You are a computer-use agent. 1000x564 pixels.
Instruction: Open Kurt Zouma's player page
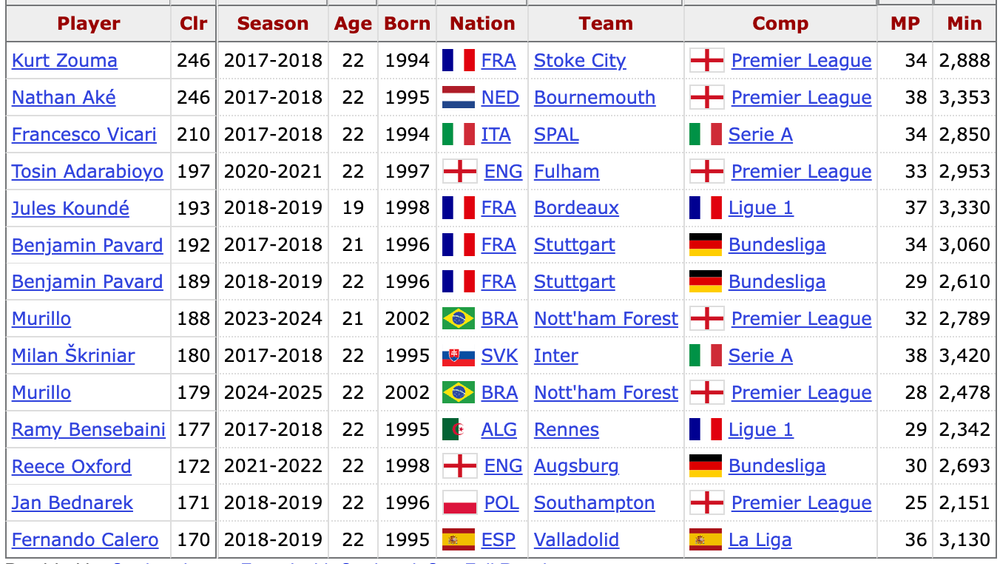click(x=64, y=61)
